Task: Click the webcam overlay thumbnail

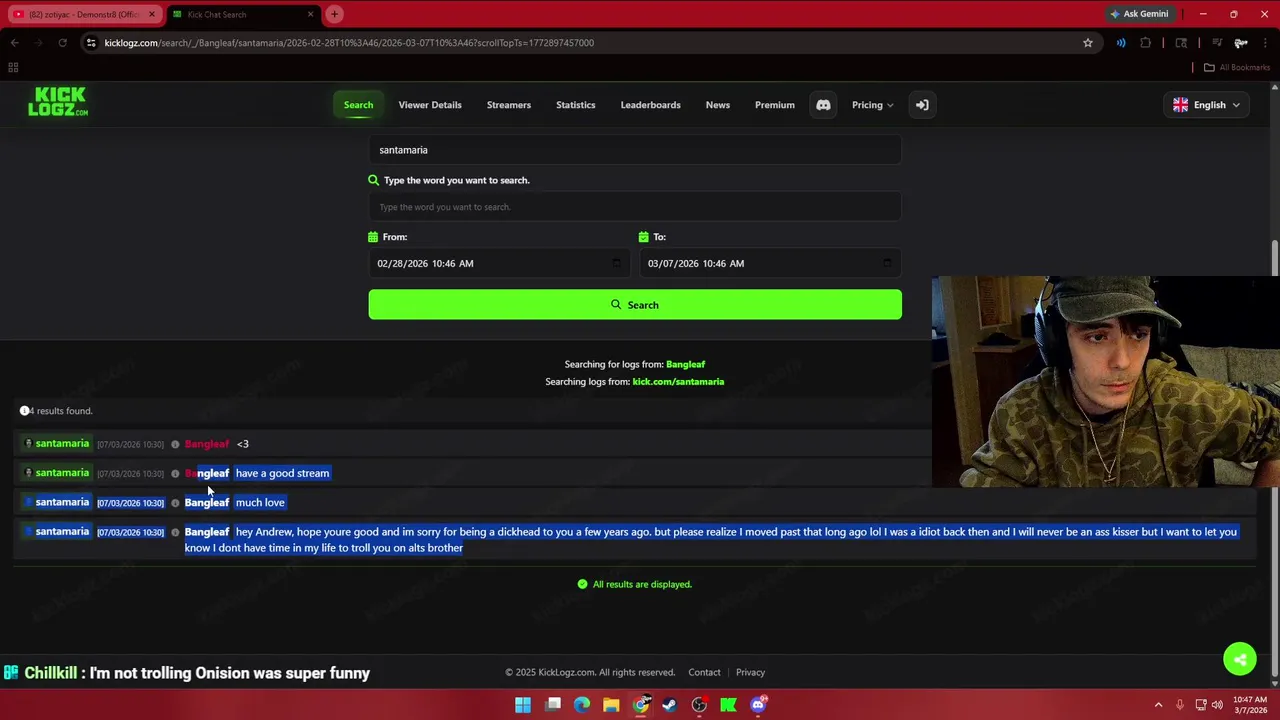Action: [x=1106, y=382]
